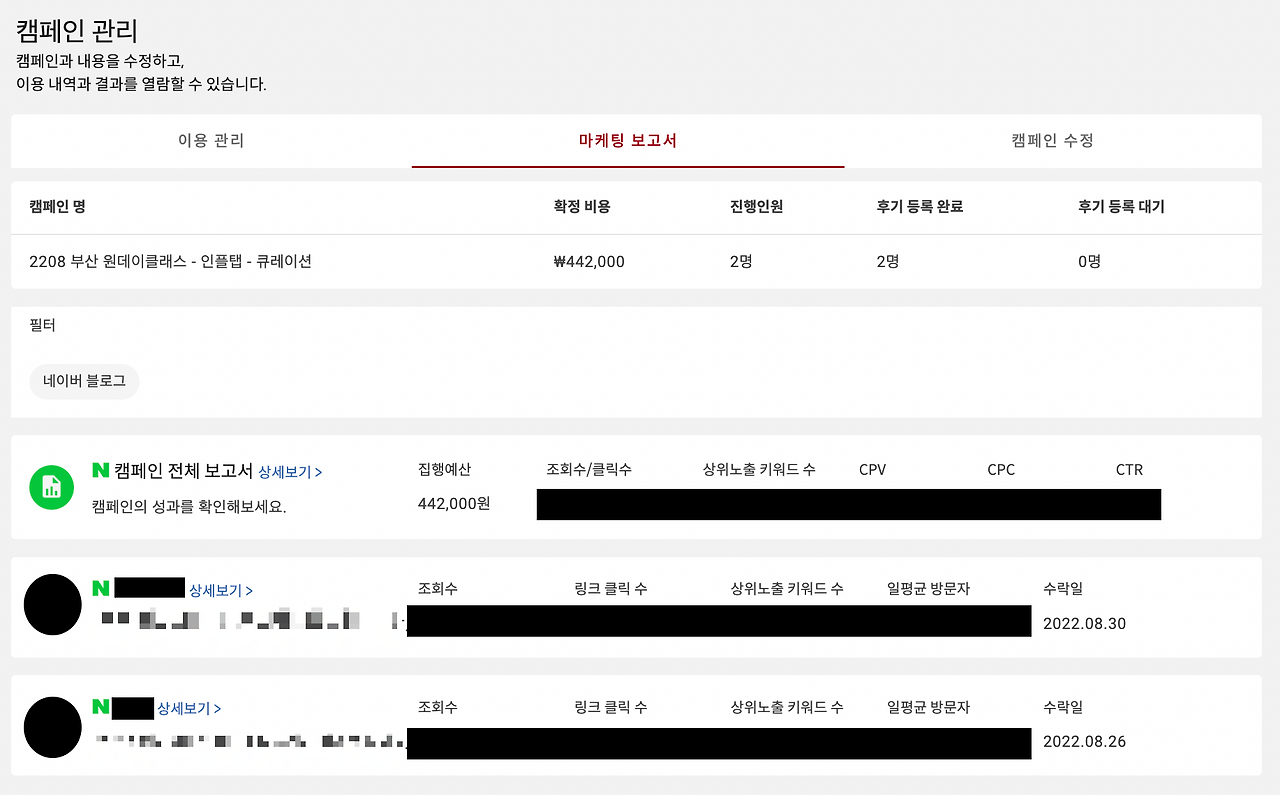Expand the chevron after 캠페인 전체 보고서 상세보기
Image resolution: width=1280 pixels, height=795 pixels.
click(x=321, y=472)
